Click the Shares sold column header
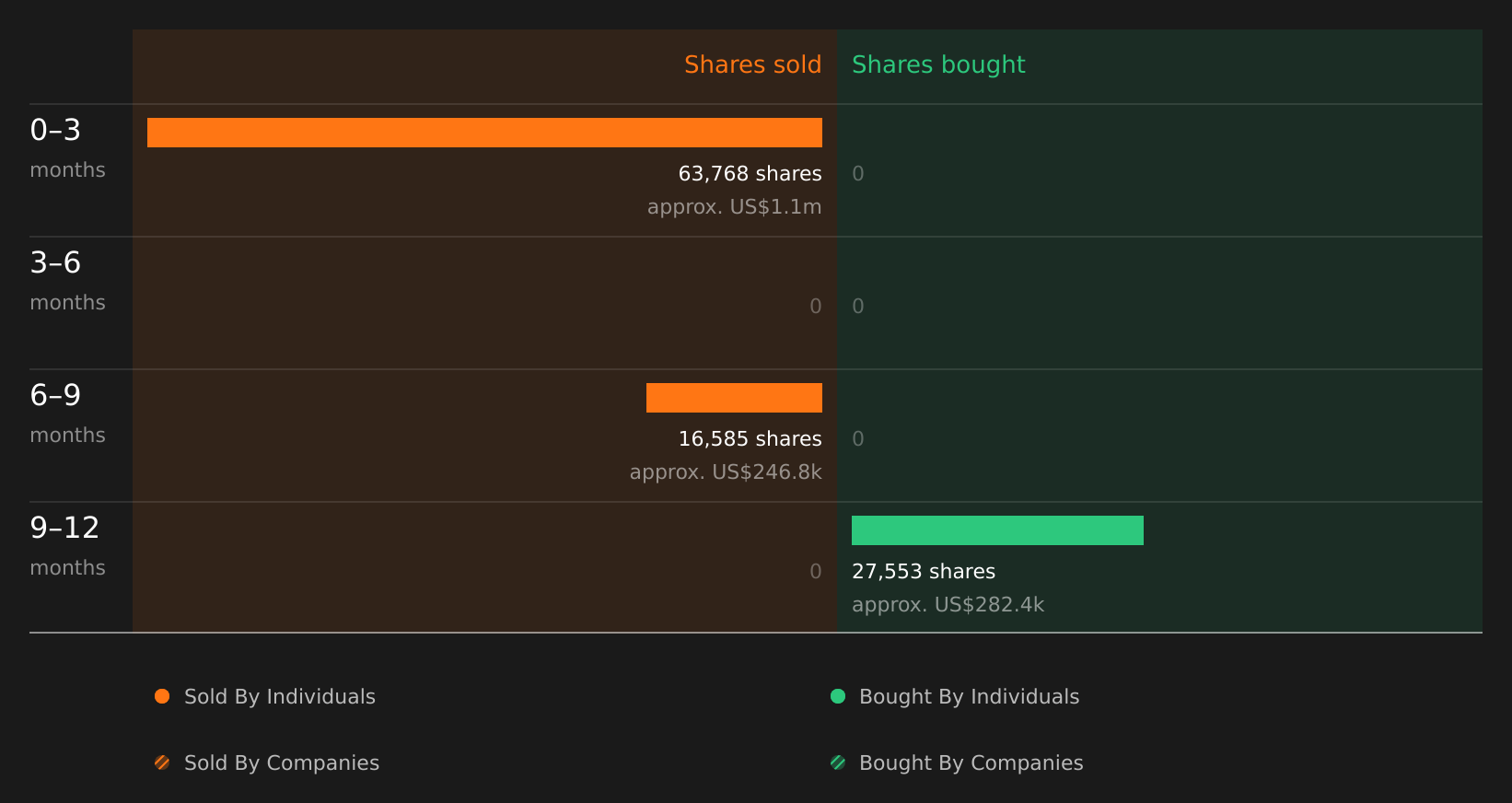 [x=753, y=64]
